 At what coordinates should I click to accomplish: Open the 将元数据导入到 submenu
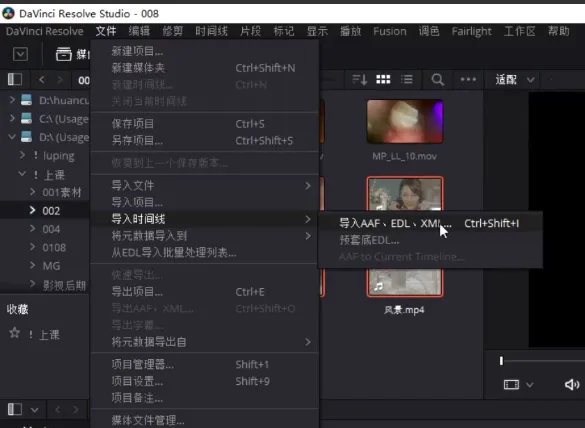[204, 235]
